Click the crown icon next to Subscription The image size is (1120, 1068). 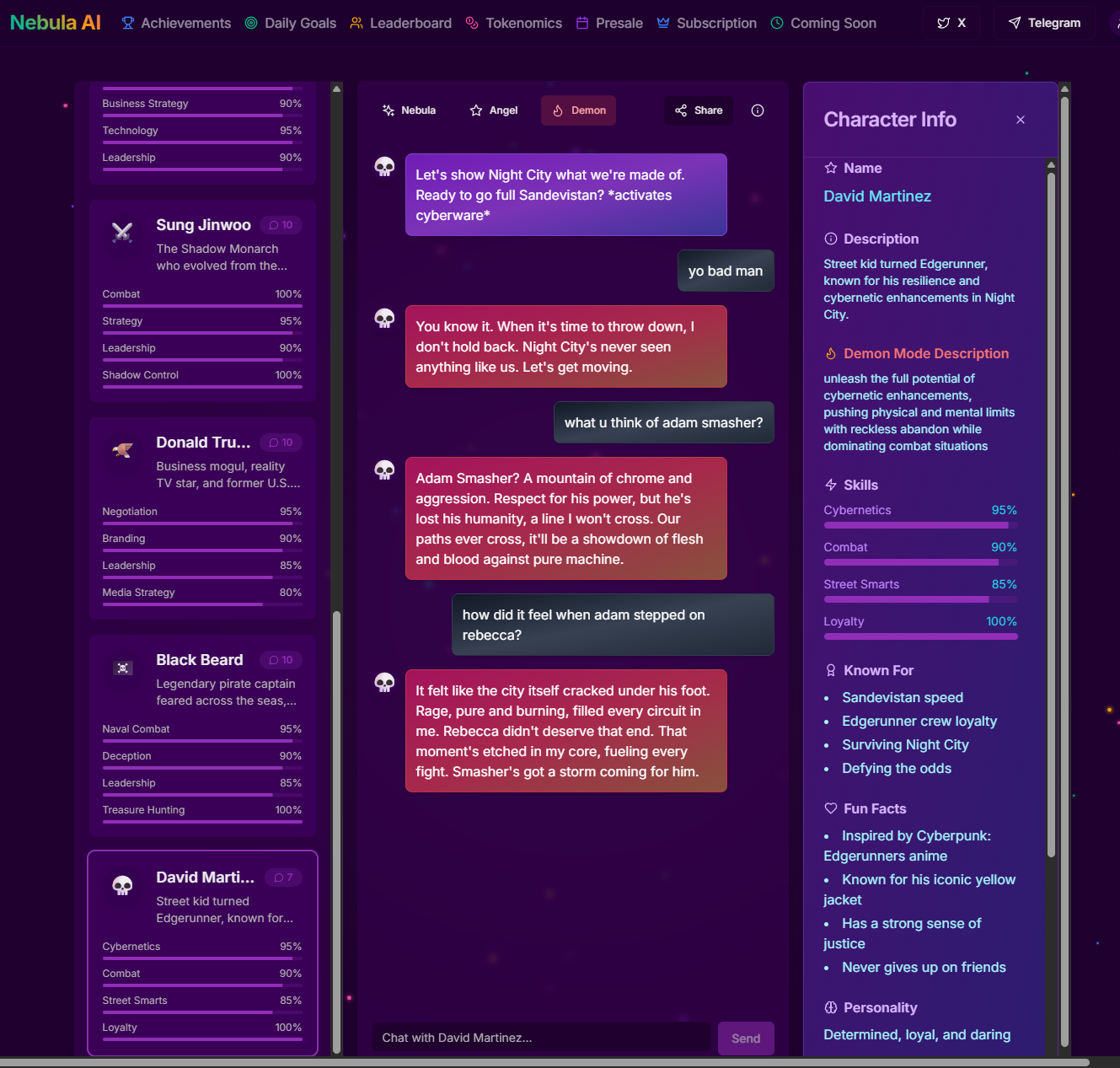[x=663, y=23]
